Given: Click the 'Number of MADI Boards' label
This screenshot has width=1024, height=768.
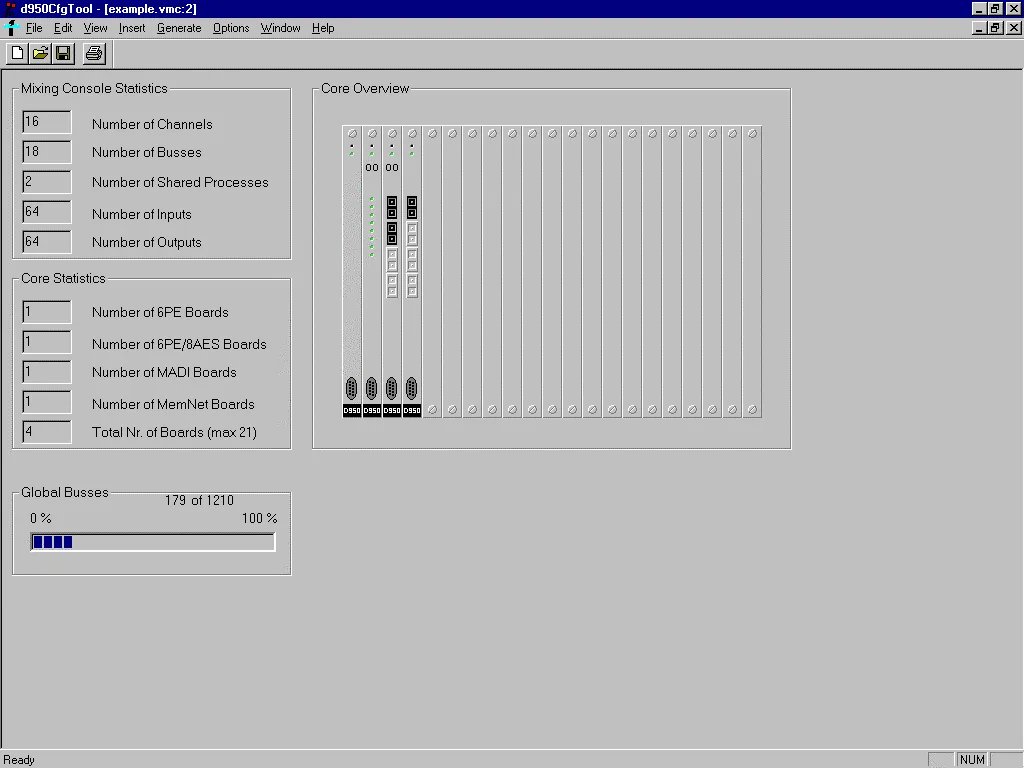Looking at the screenshot, I should [164, 372].
